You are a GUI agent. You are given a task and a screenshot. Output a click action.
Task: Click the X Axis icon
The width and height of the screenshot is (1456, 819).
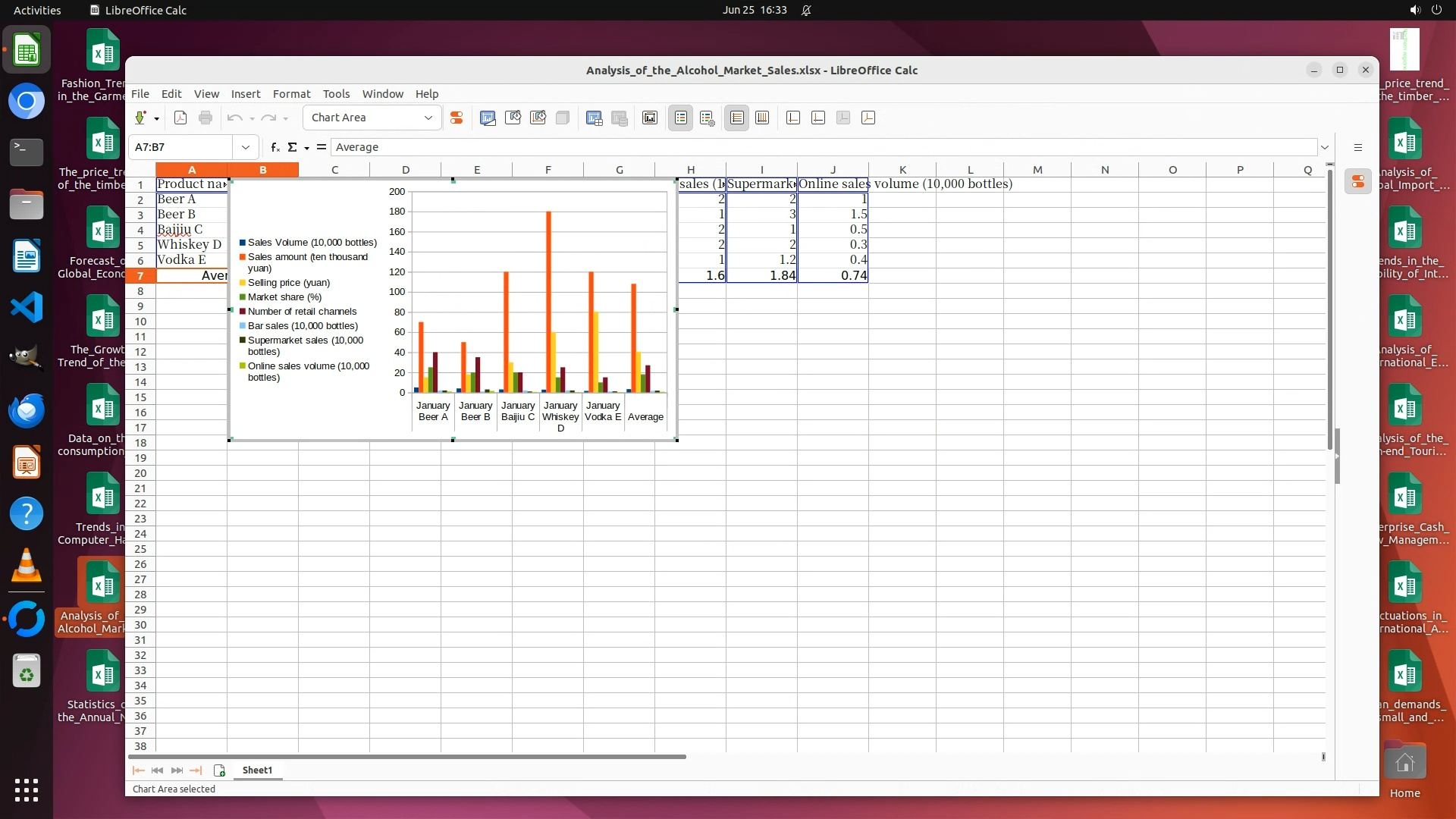793,118
